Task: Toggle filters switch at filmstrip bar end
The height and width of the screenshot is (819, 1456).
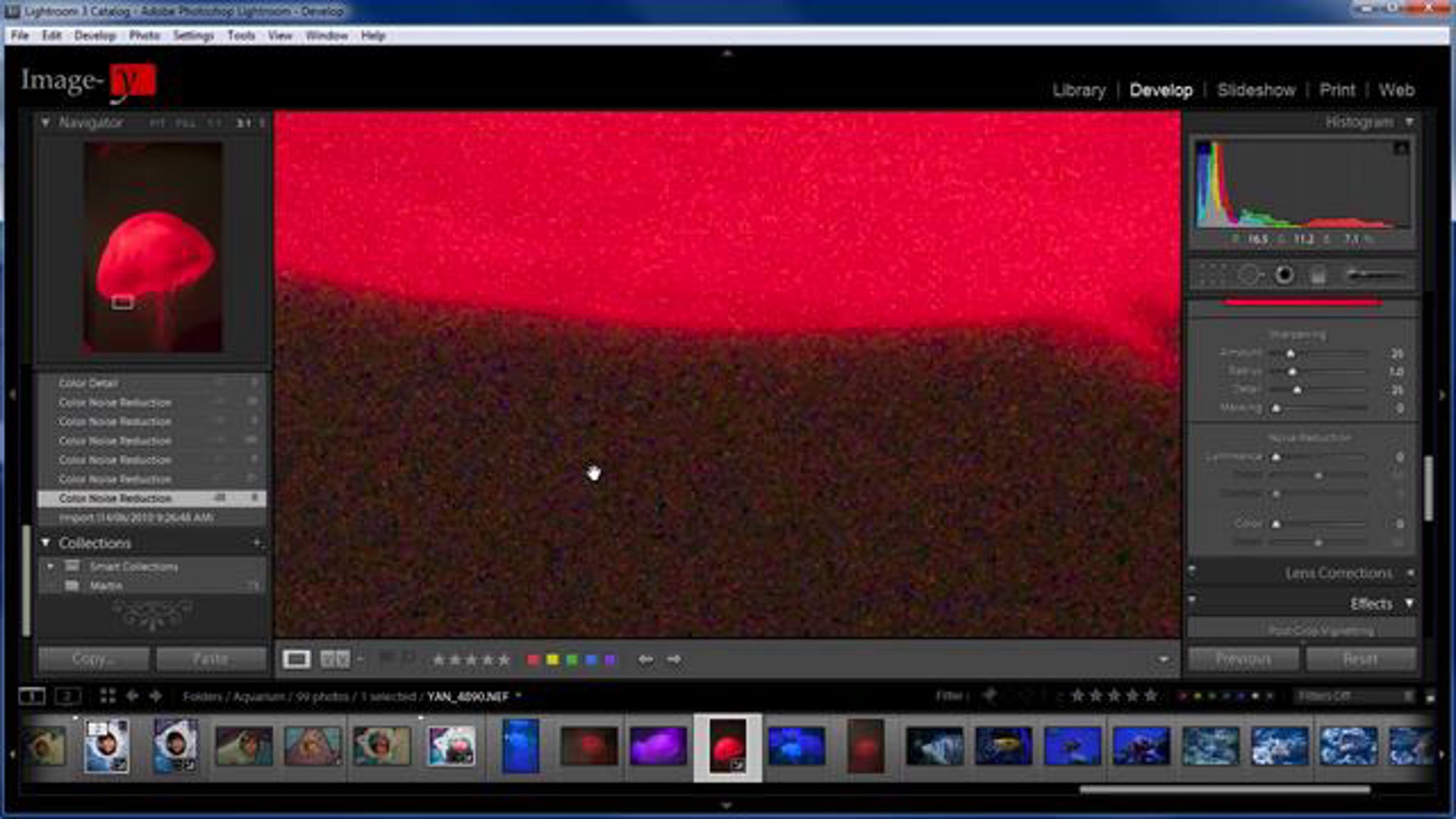Action: [x=1430, y=697]
